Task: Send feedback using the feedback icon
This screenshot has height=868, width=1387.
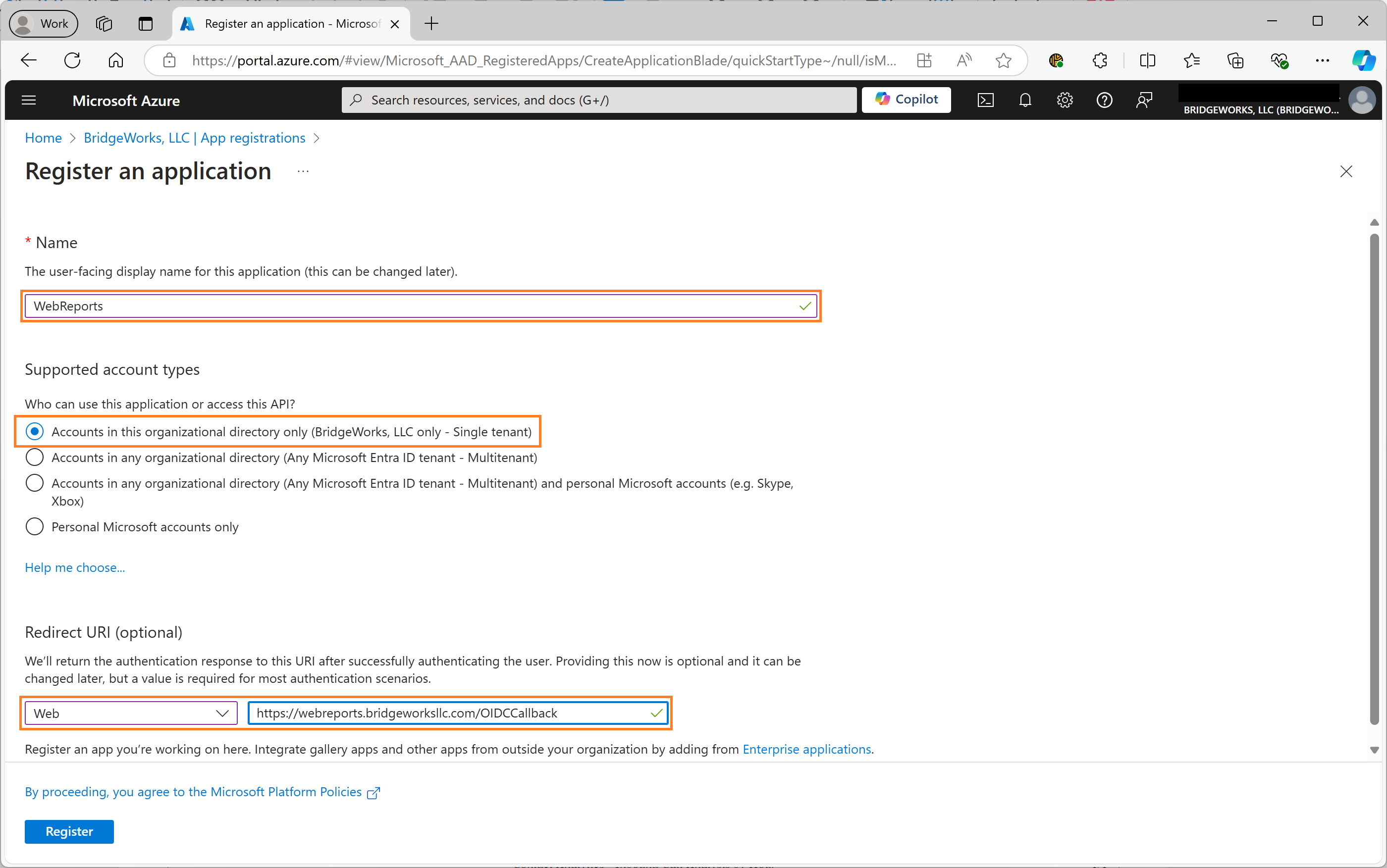Action: tap(1144, 100)
